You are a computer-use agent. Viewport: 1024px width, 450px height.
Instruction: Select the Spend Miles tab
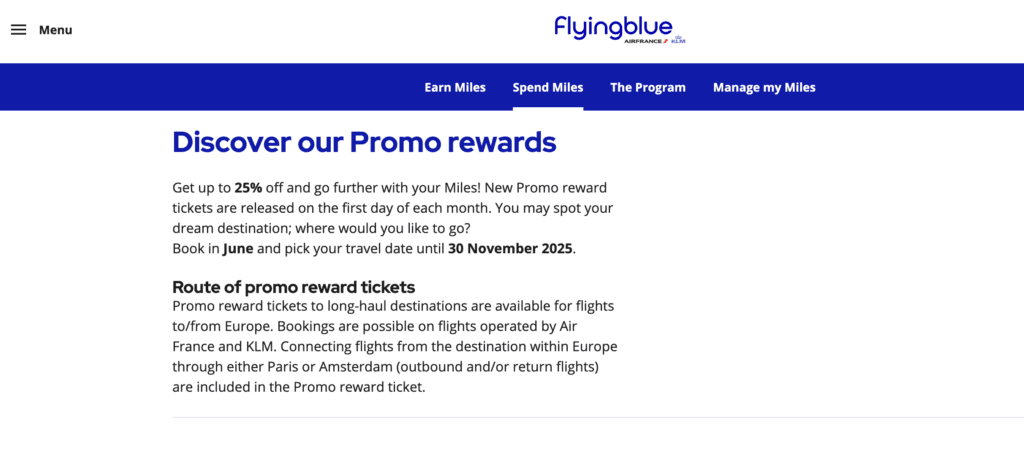(548, 88)
